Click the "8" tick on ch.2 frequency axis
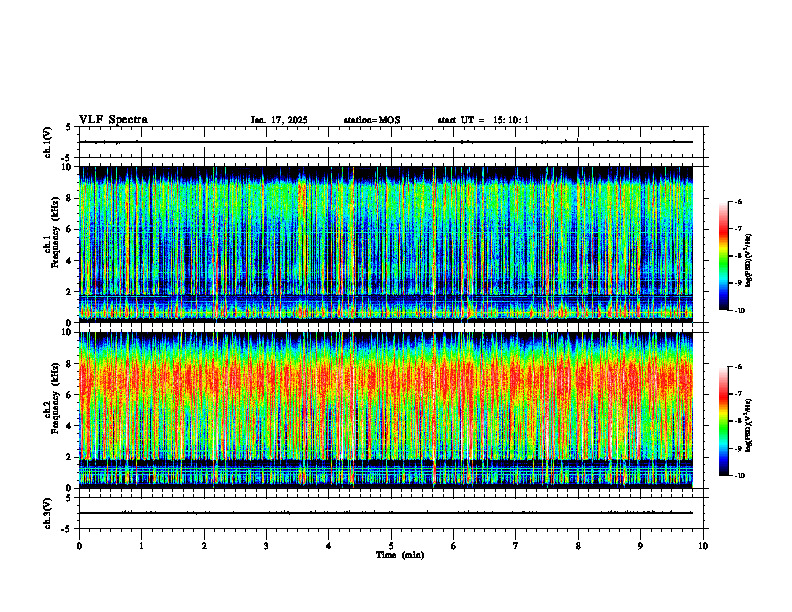The width and height of the screenshot is (792, 612). click(69, 364)
